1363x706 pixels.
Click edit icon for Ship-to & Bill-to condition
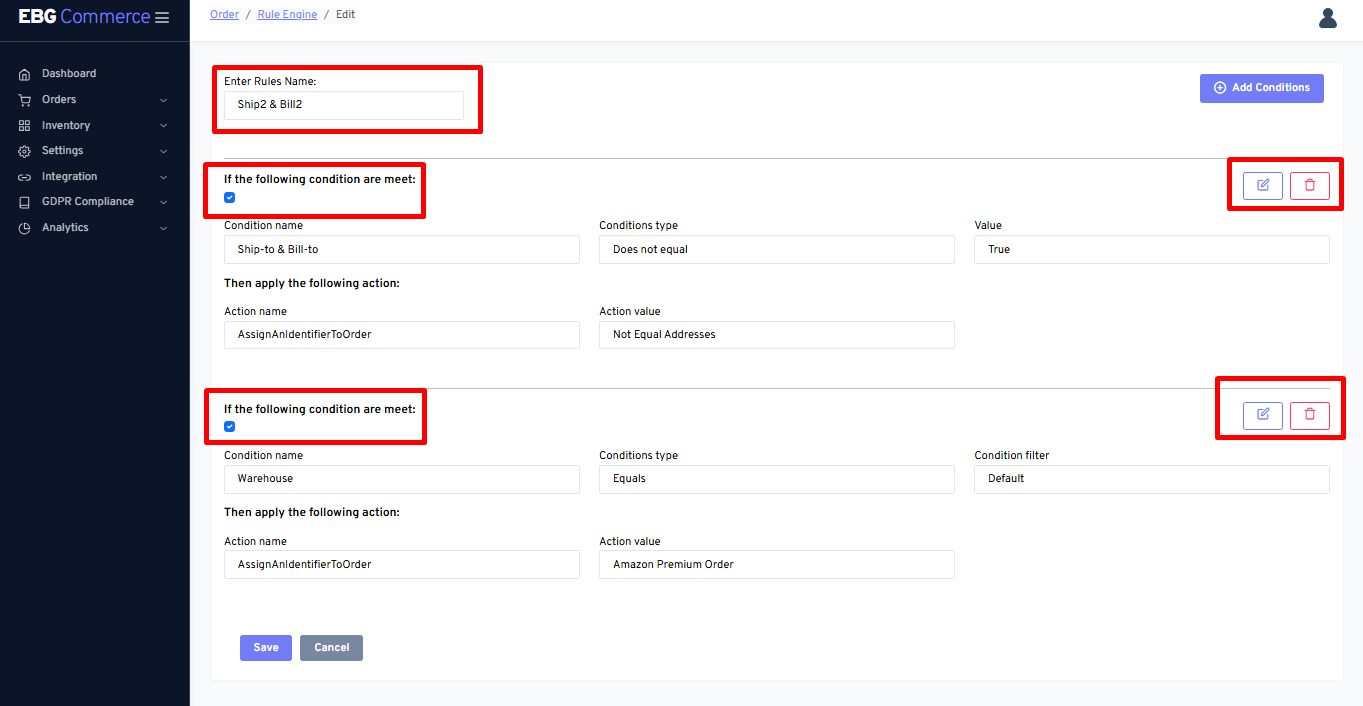tap(1262, 186)
